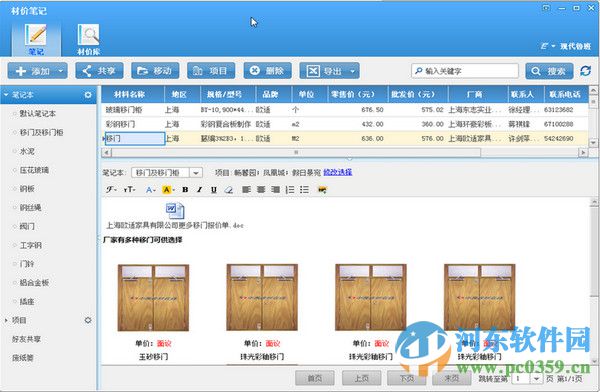Select the 彩钢移门 table row
This screenshot has height=392, width=600.
tap(344, 124)
